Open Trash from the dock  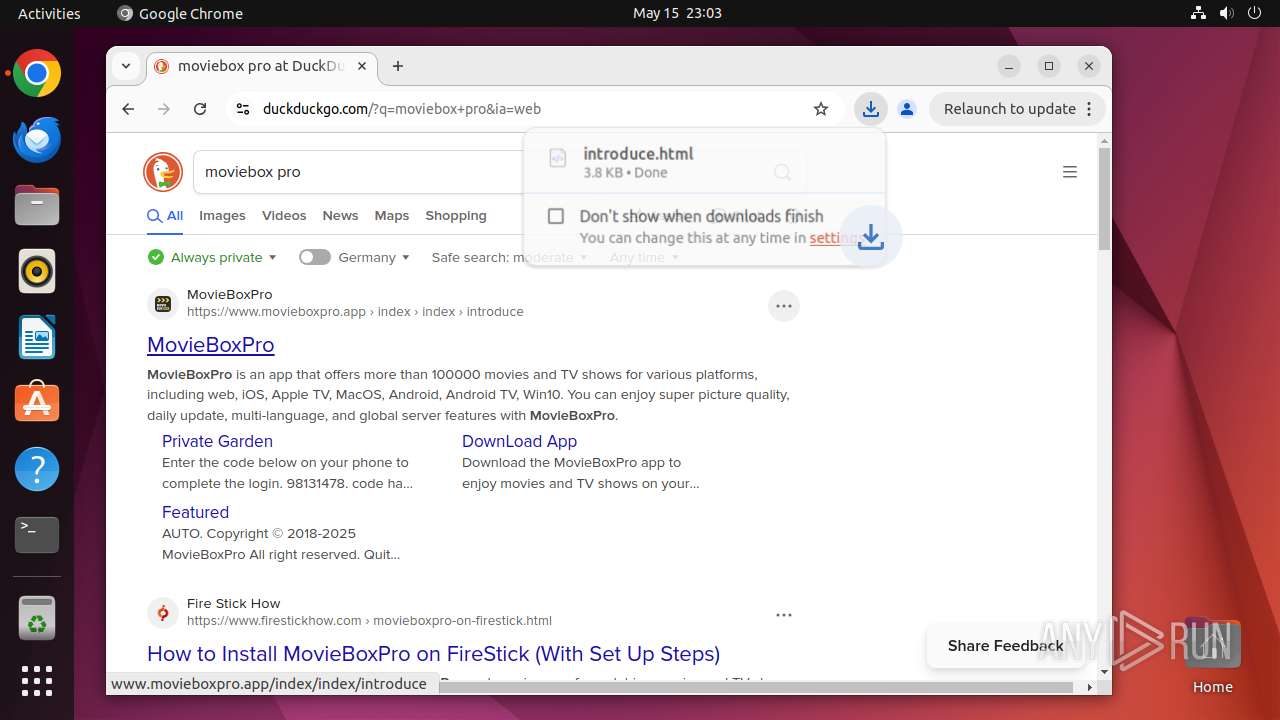pos(37,618)
